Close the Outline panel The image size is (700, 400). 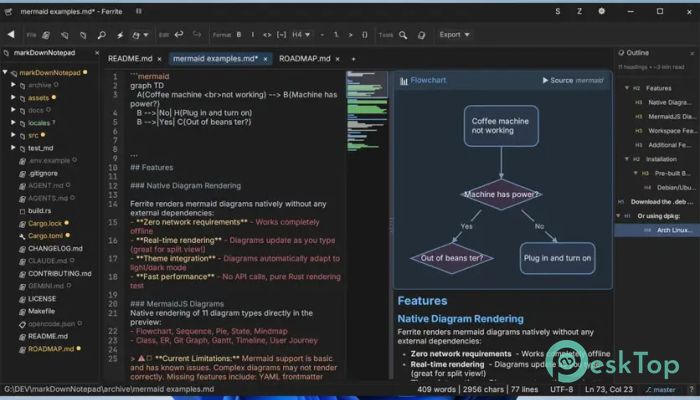[x=692, y=53]
